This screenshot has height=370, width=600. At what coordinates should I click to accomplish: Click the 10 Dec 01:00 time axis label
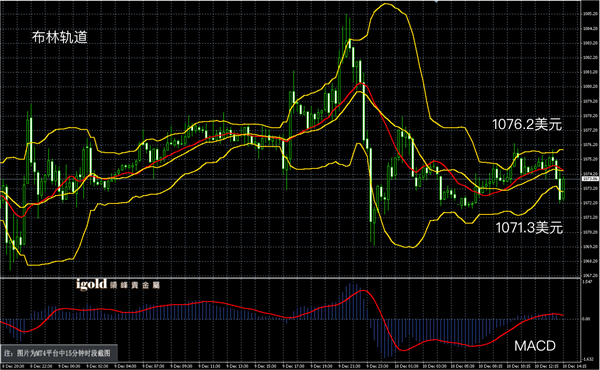pos(404,367)
